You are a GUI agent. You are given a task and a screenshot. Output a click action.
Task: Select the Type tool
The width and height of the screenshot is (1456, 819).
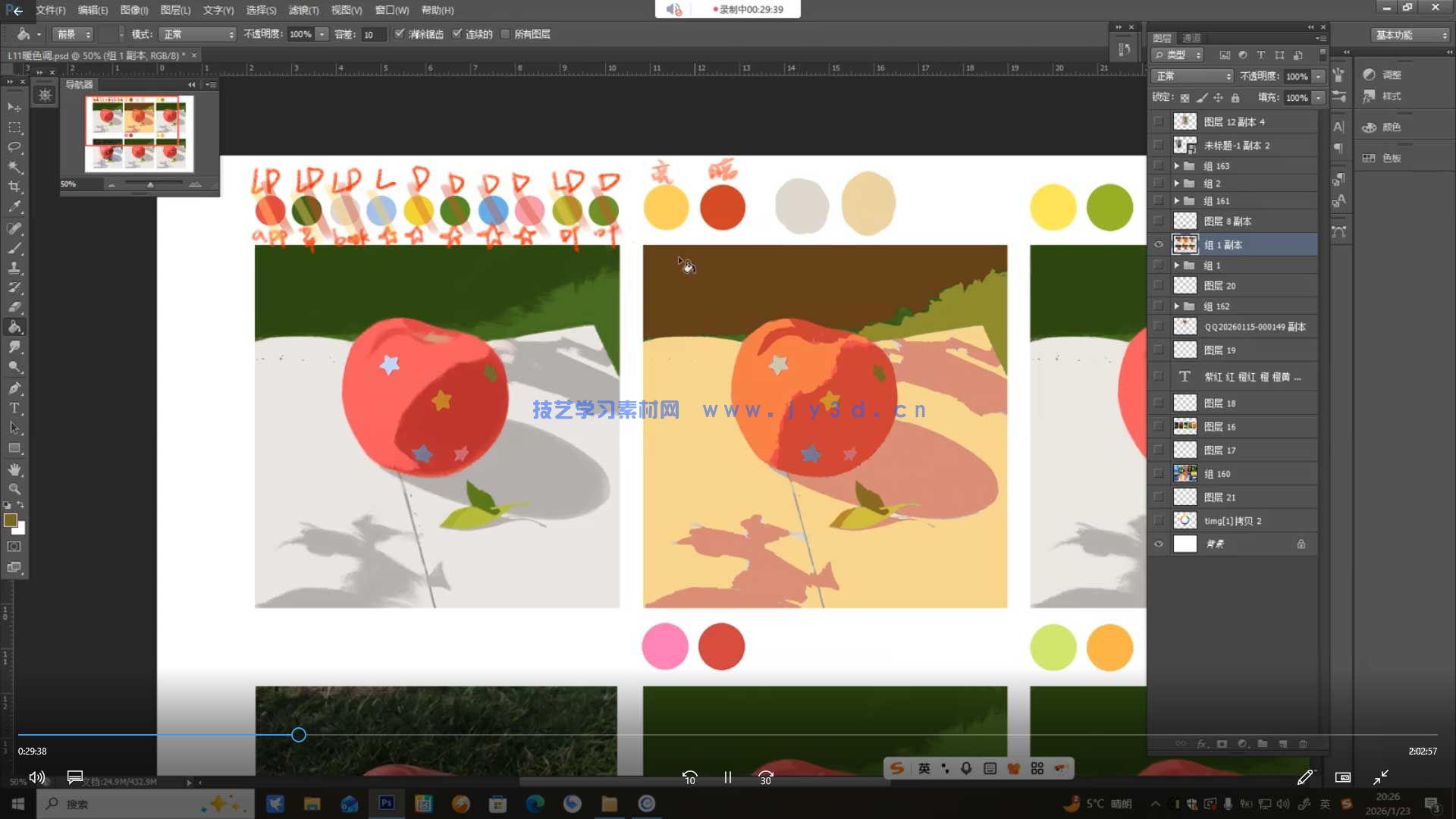14,408
